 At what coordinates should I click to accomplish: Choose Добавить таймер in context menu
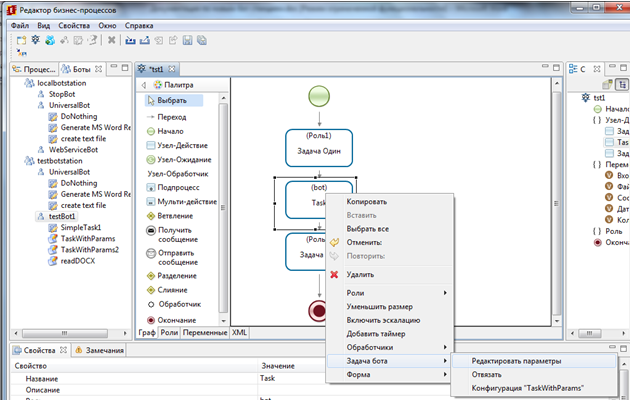[376, 334]
